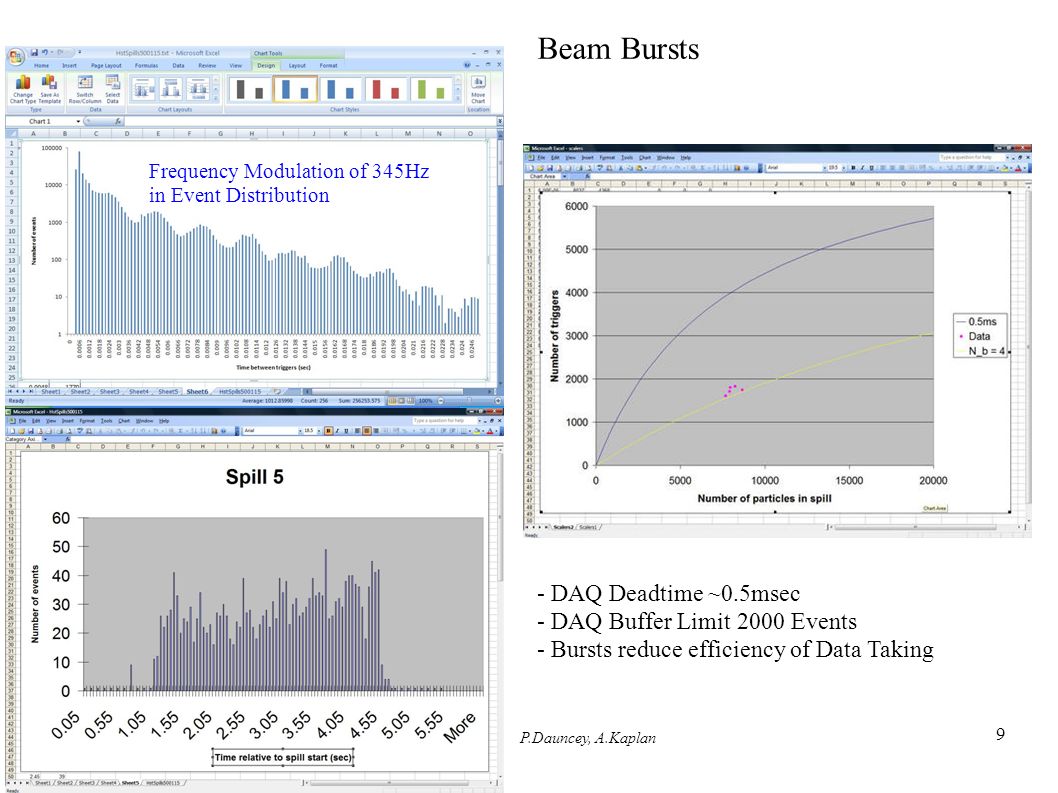The width and height of the screenshot is (1058, 793).
Task: Click the Scalers2 sheet tab
Action: click(x=563, y=527)
